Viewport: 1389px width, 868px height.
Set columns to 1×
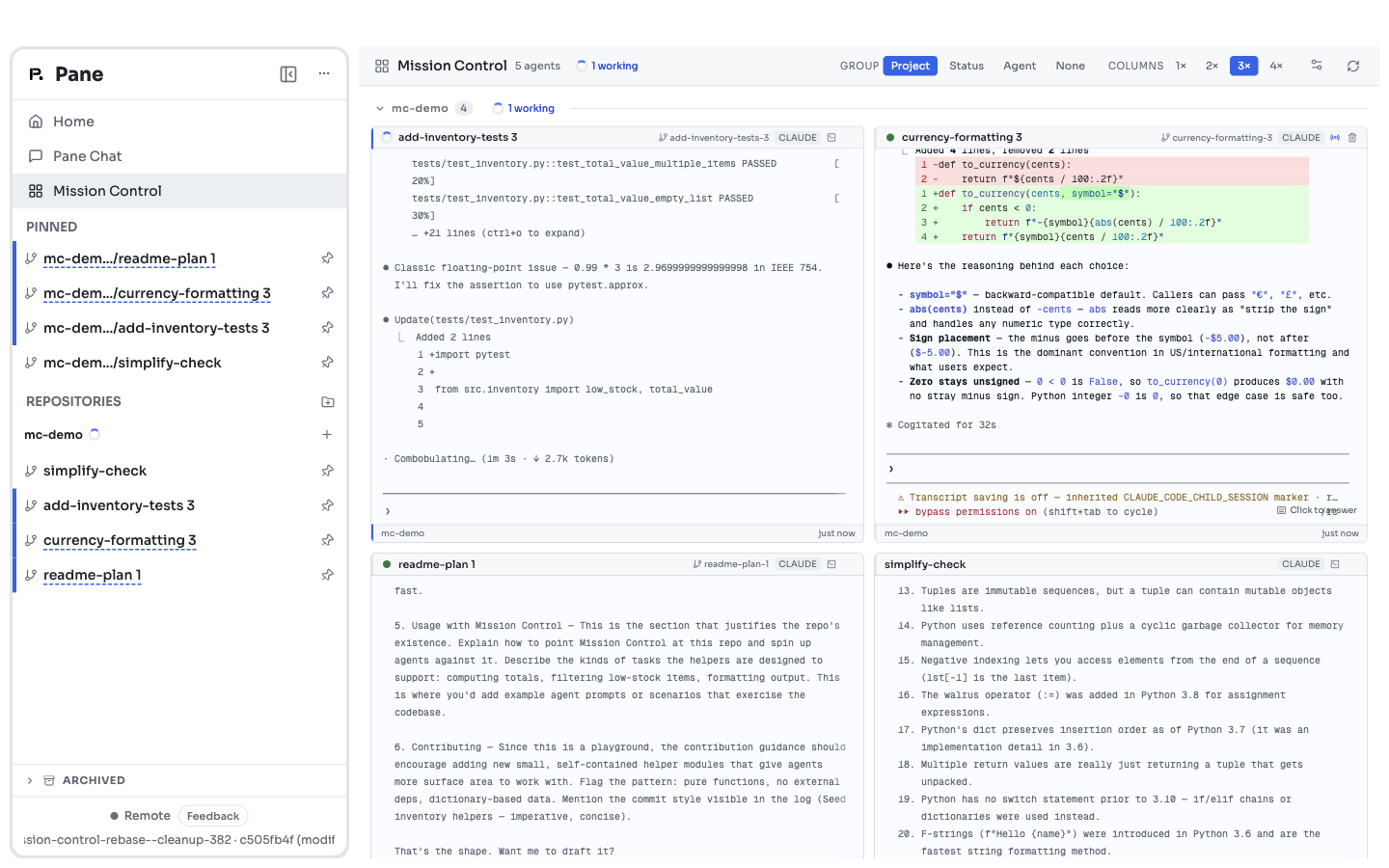pyautogui.click(x=1181, y=66)
